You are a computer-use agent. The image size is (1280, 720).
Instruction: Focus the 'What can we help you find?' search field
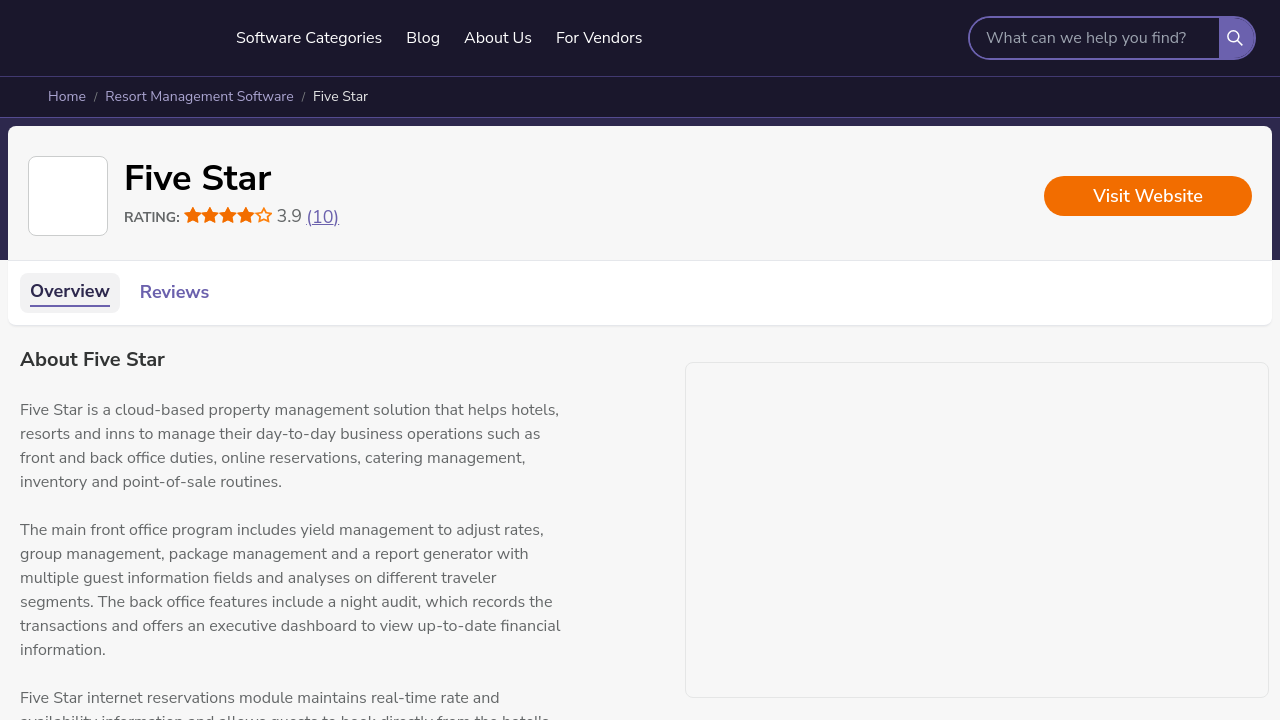tap(1094, 38)
